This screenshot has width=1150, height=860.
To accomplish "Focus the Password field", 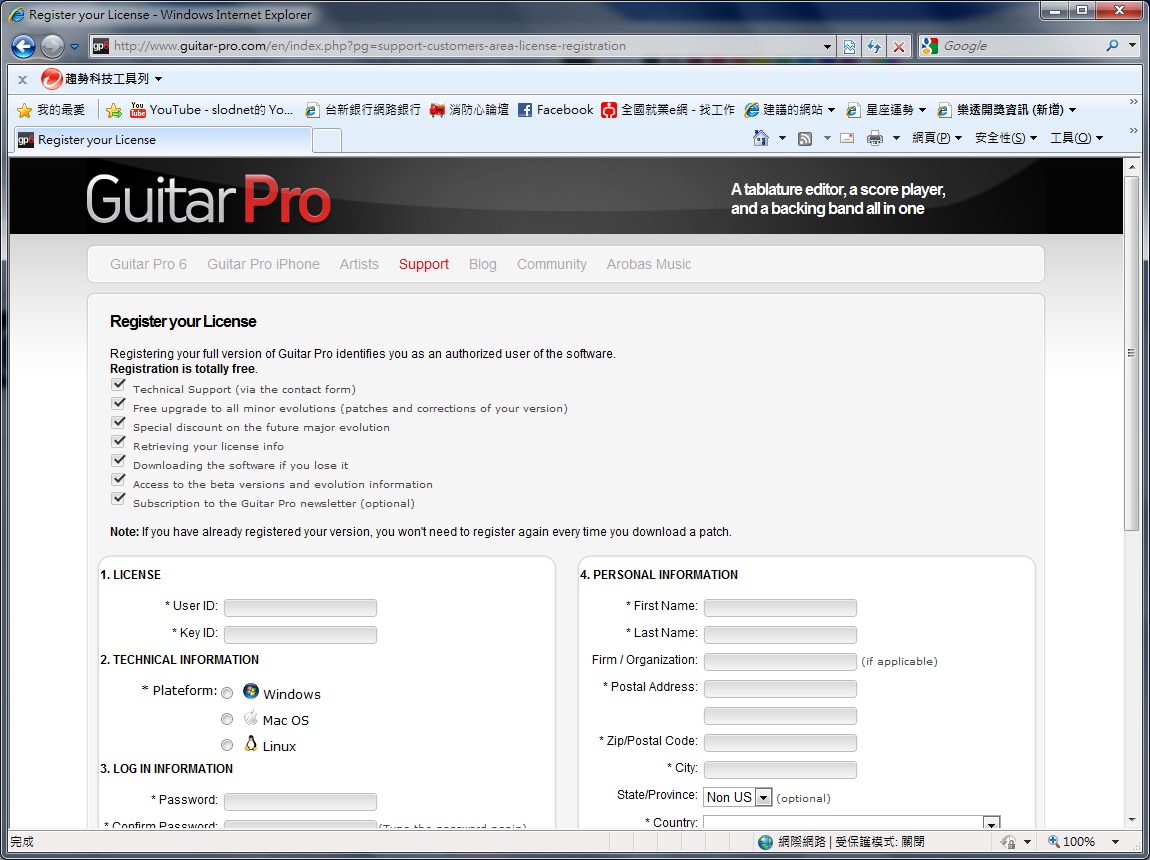I will [301, 801].
